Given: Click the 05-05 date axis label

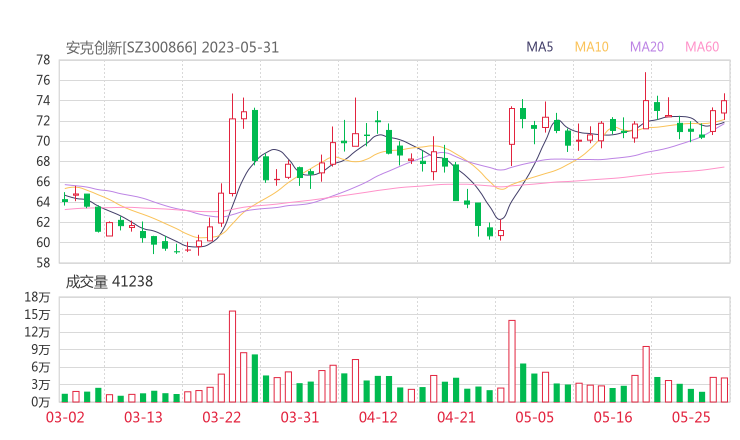Looking at the screenshot, I should click(535, 417).
